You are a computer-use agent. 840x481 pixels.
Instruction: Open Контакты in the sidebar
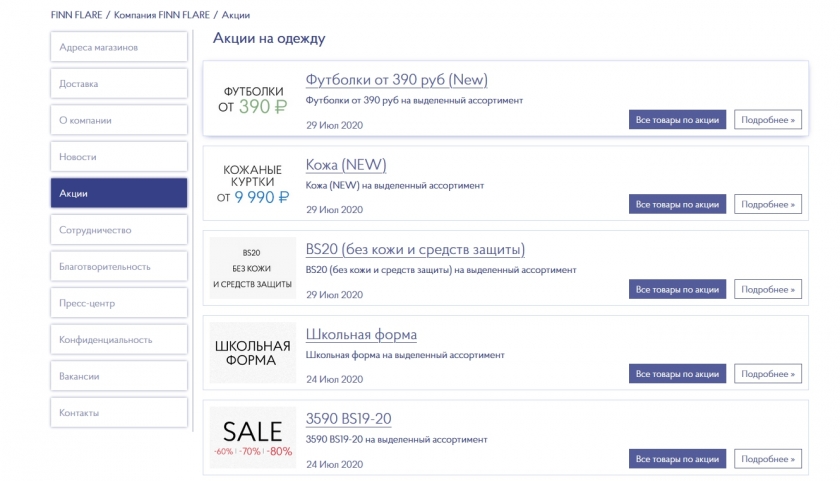(x=119, y=413)
